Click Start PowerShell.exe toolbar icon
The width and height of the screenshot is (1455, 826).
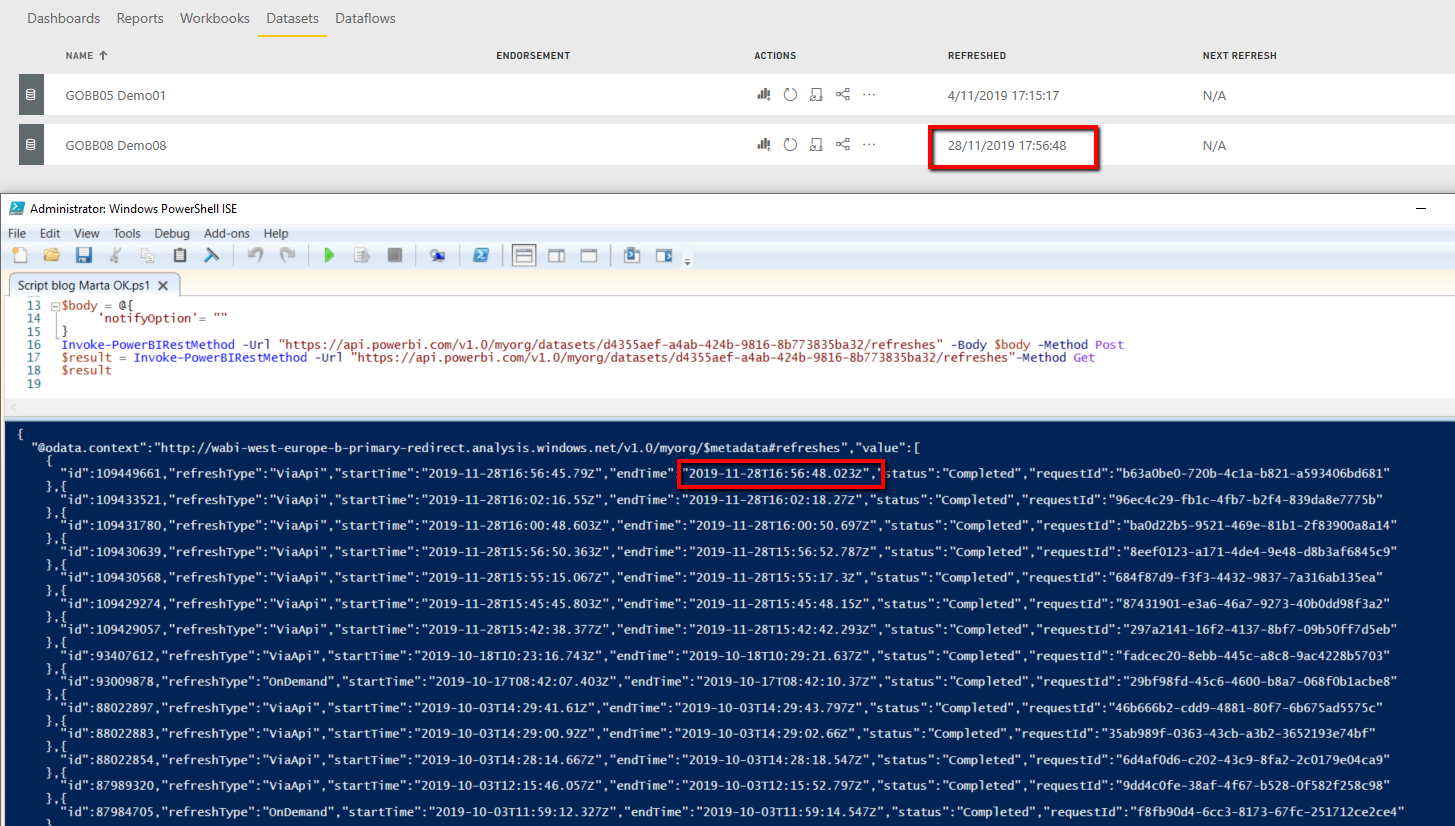pyautogui.click(x=481, y=256)
